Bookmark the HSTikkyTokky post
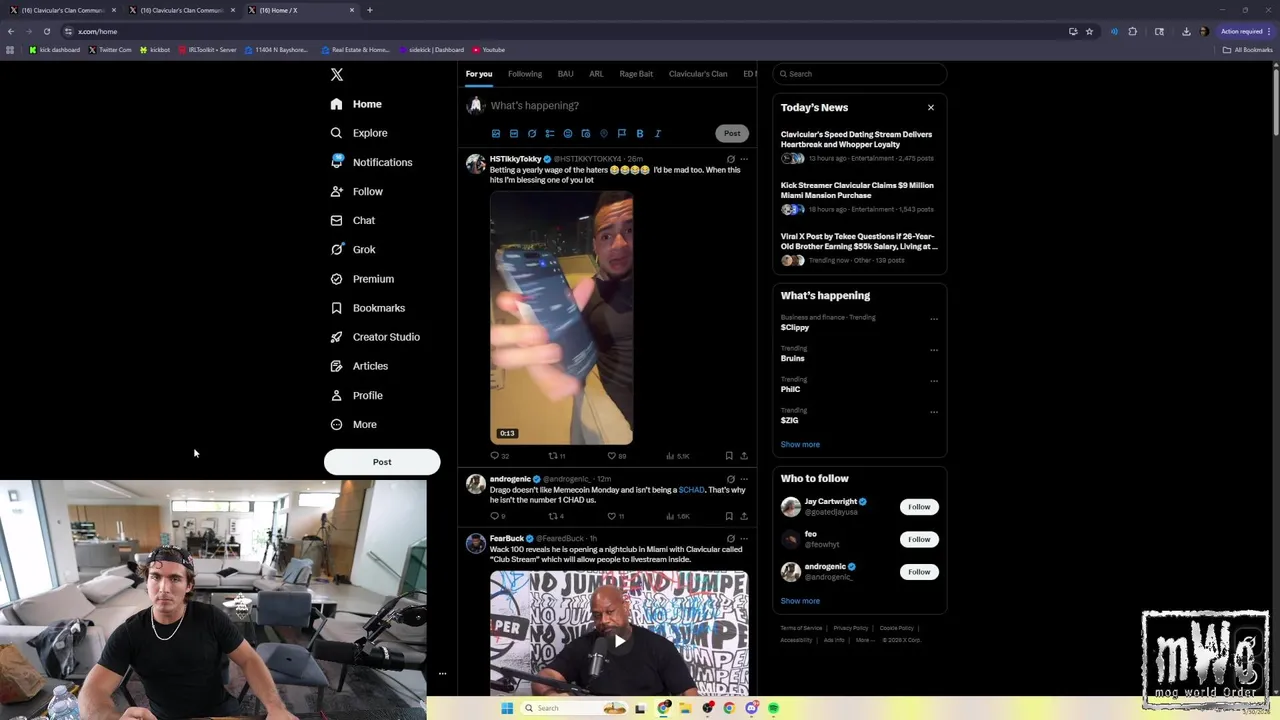The image size is (1280, 720). (x=729, y=456)
